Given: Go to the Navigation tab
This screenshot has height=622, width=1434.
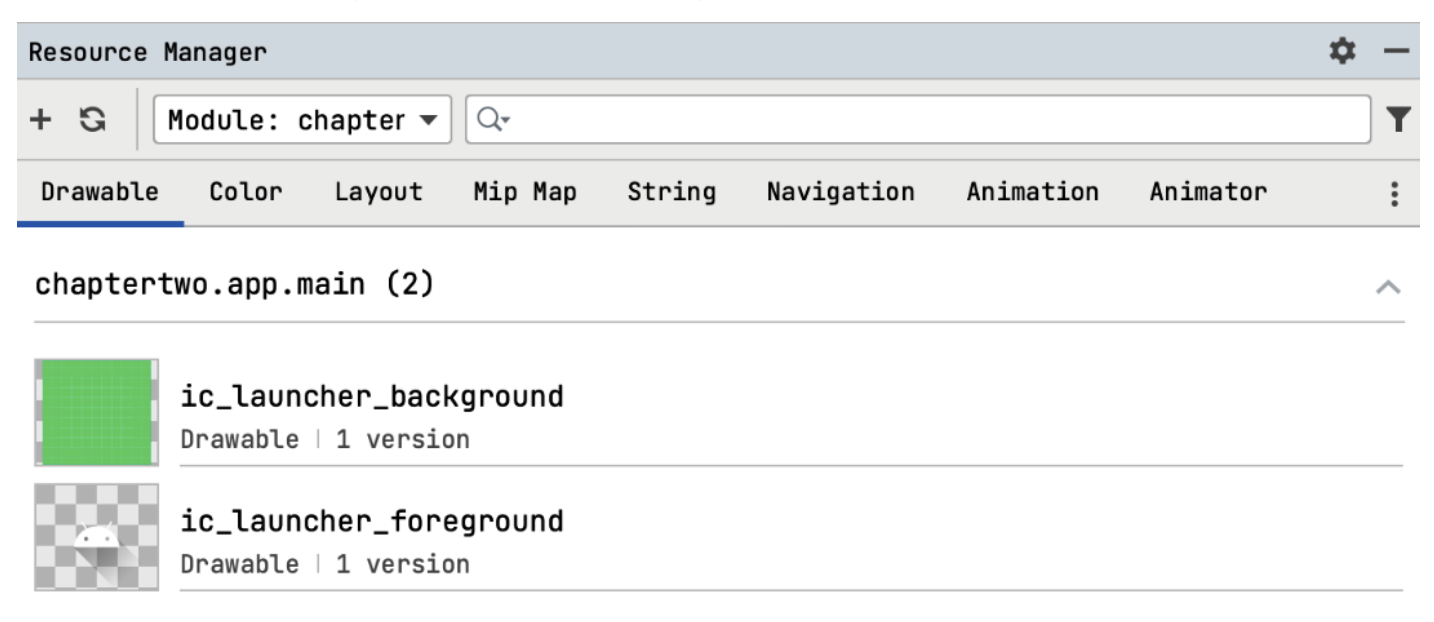Looking at the screenshot, I should pyautogui.click(x=840, y=192).
